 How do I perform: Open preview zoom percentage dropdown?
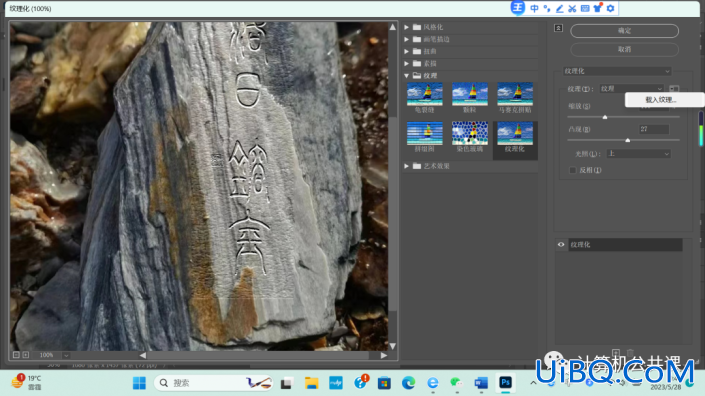pyautogui.click(x=66, y=355)
